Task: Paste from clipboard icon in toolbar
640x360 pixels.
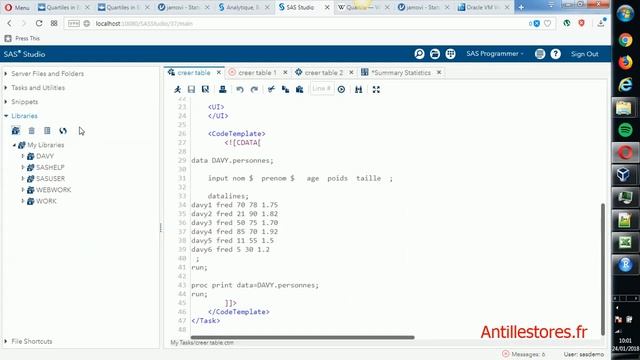Action: click(300, 89)
